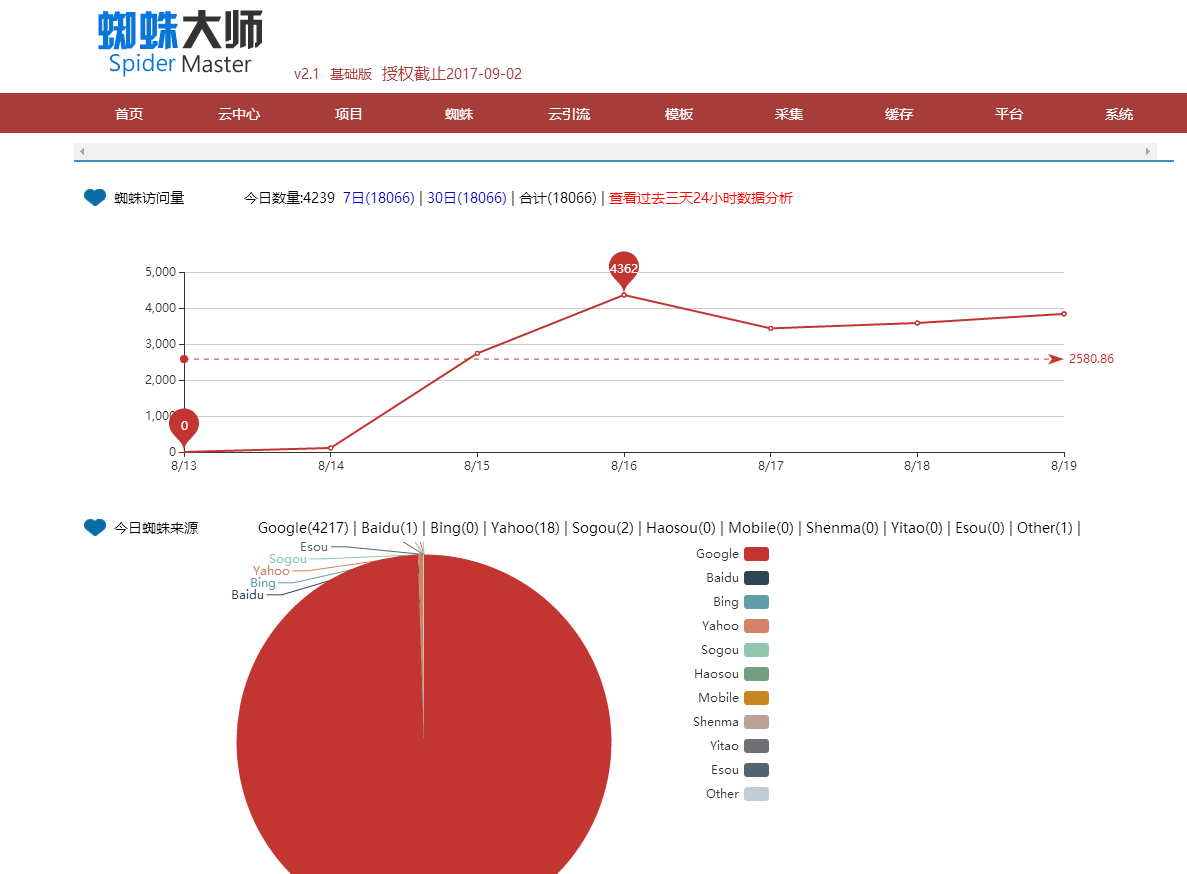Click the Mobile orange legend swatch

point(756,698)
